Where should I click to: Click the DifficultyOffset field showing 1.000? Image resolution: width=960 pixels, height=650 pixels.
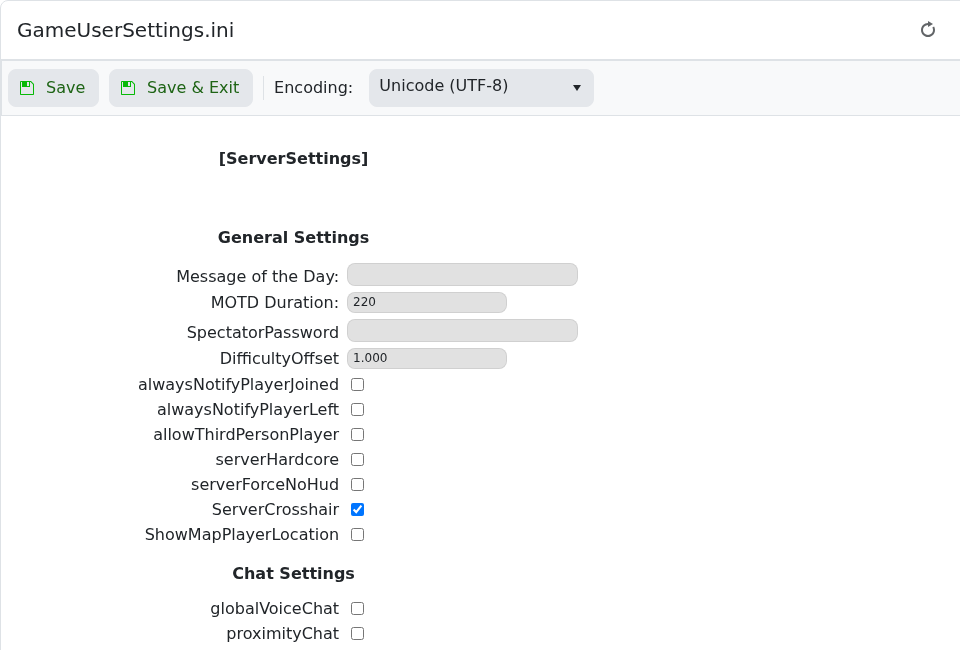click(427, 358)
